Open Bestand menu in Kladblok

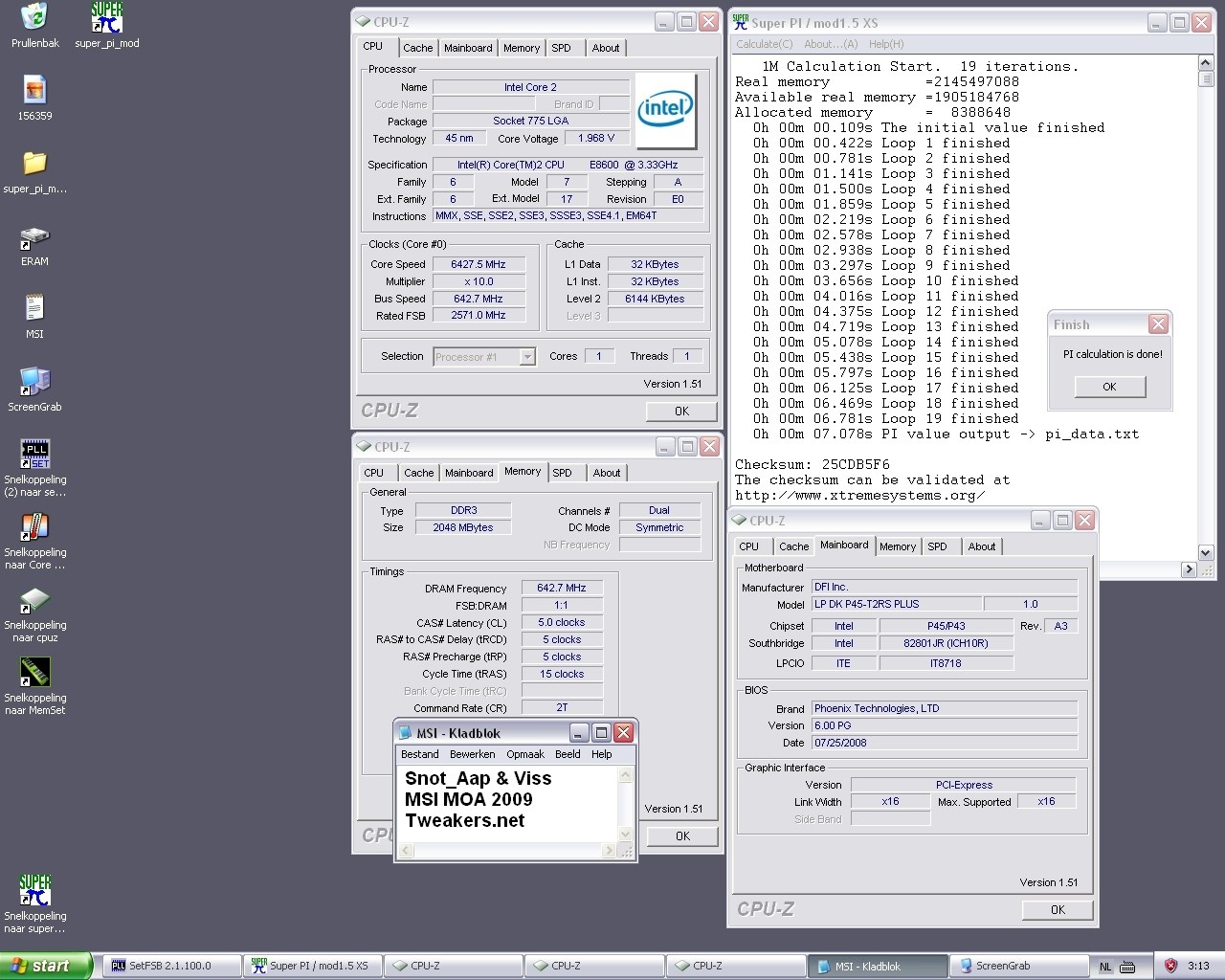419,754
